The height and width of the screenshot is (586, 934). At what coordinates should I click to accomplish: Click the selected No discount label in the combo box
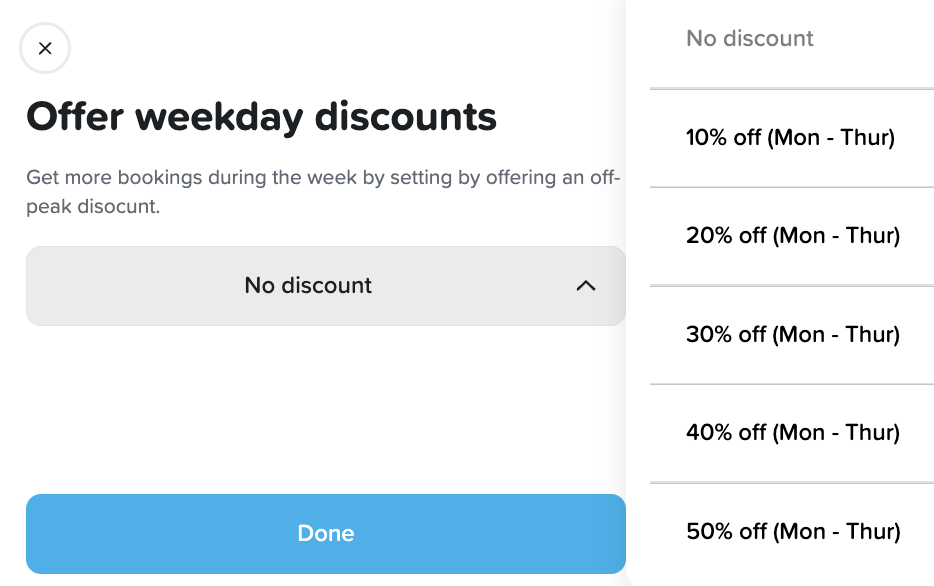[x=308, y=286]
